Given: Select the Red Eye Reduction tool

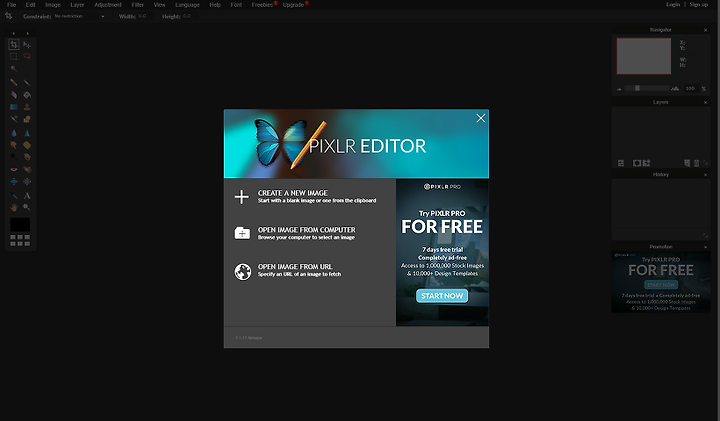Looking at the screenshot, I should point(14,169).
